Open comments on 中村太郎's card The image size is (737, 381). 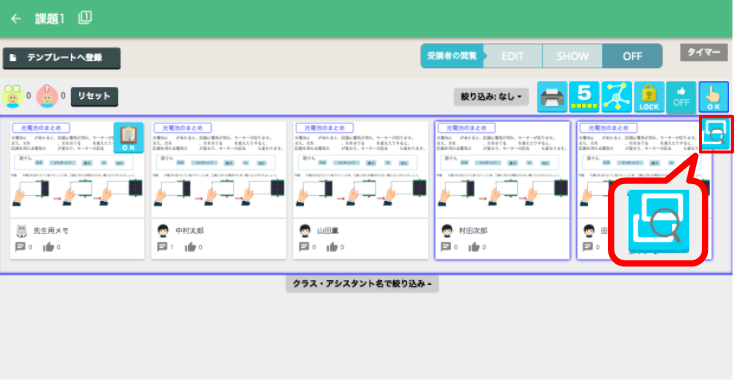(162, 247)
